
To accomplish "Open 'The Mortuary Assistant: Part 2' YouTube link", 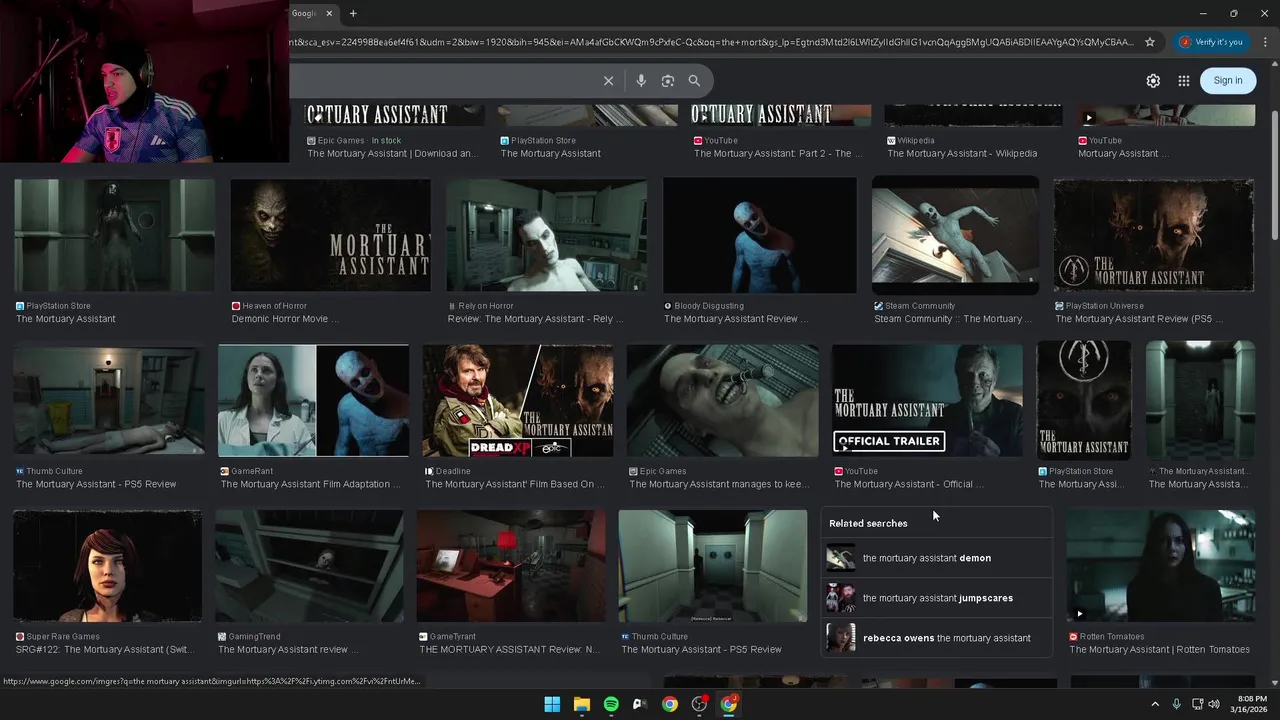I will point(778,153).
